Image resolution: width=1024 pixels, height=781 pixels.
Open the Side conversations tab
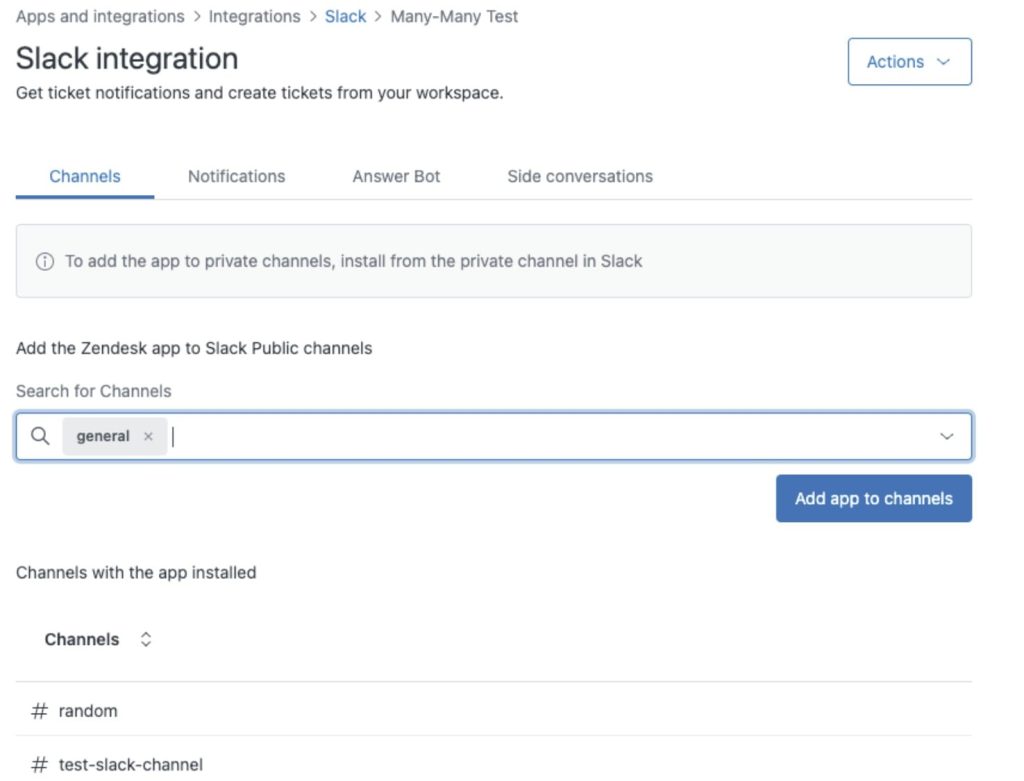click(x=580, y=176)
